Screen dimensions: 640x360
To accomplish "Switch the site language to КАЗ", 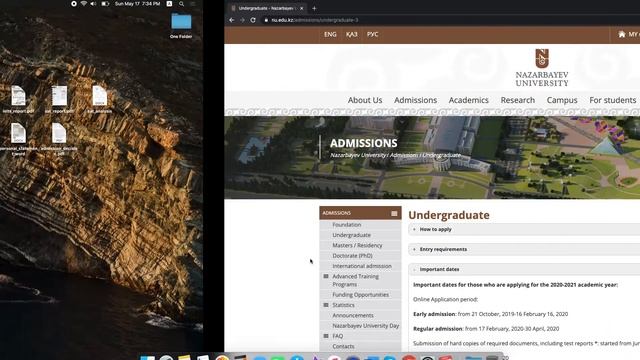I will (351, 34).
